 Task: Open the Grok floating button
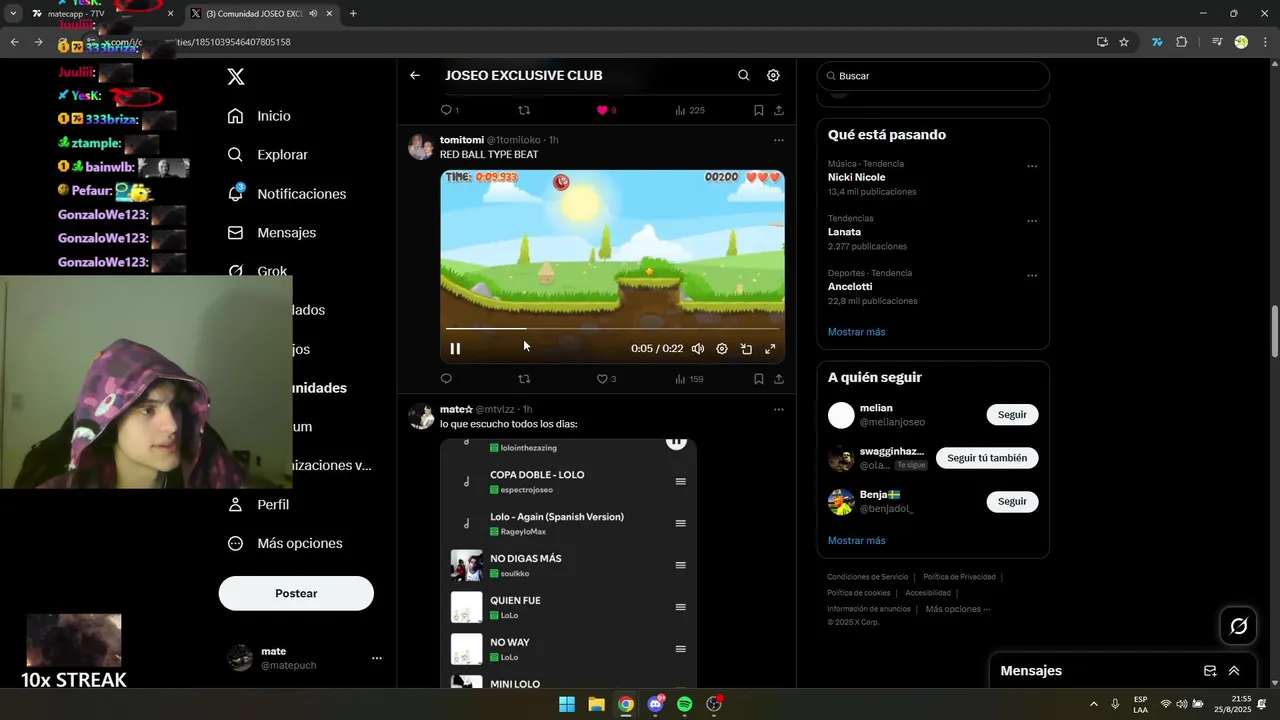click(x=1238, y=626)
